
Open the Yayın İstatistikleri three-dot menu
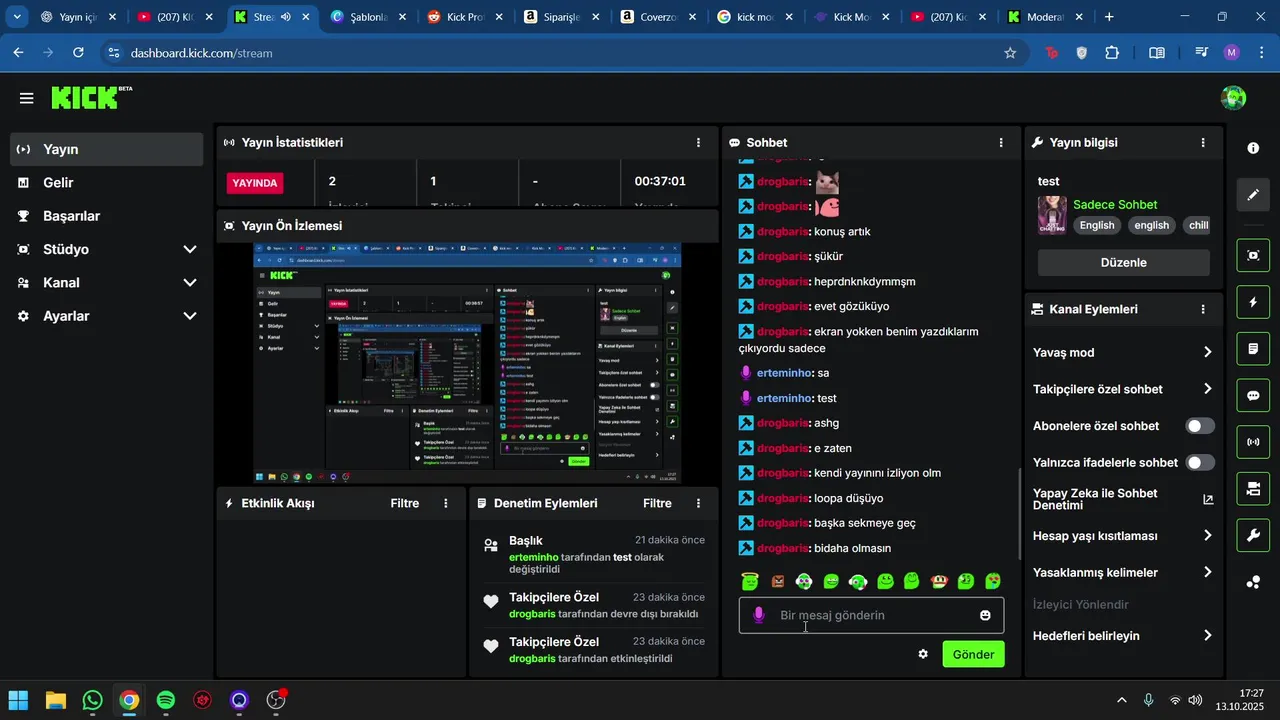[x=698, y=143]
